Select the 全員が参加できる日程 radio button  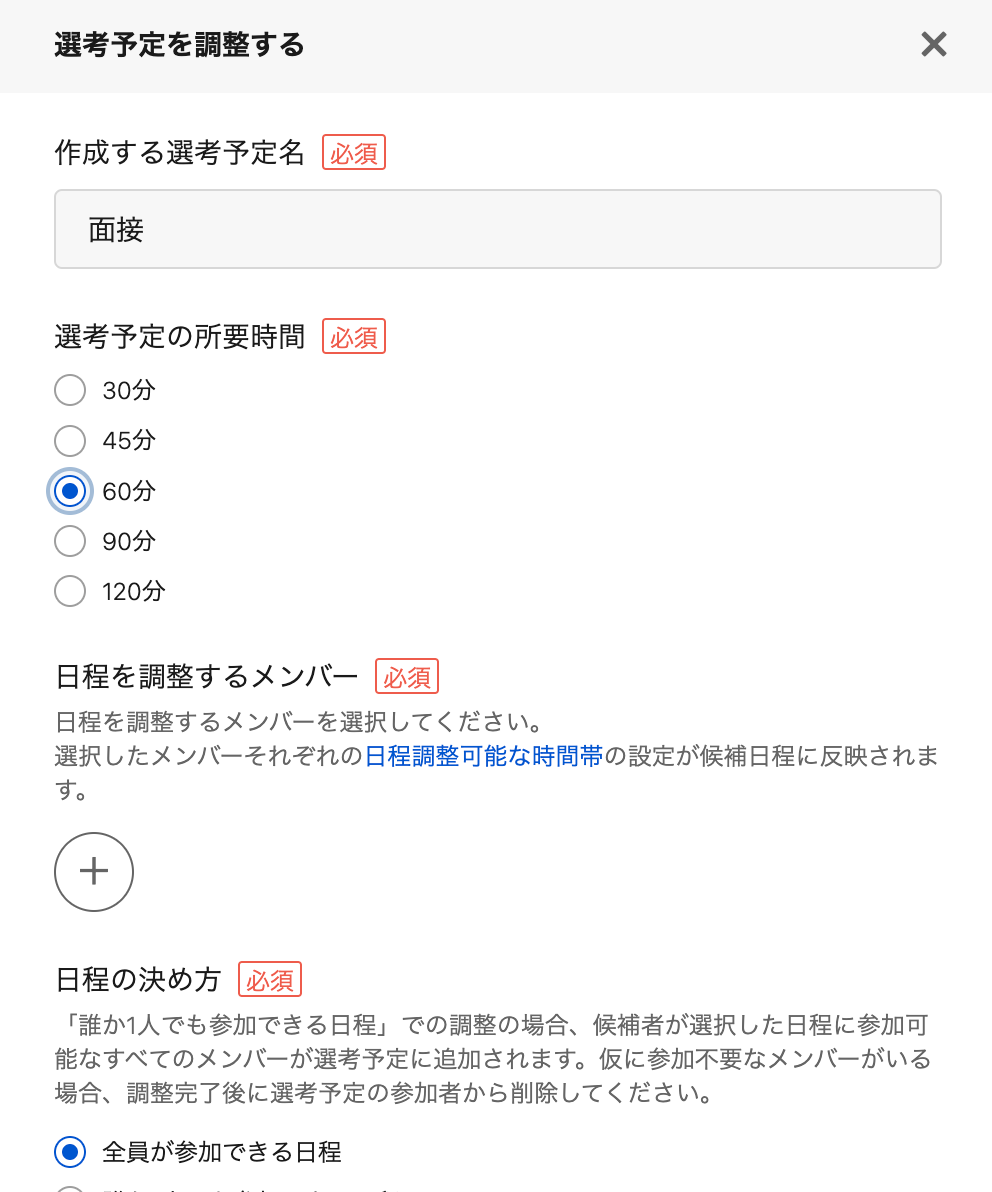click(70, 1152)
